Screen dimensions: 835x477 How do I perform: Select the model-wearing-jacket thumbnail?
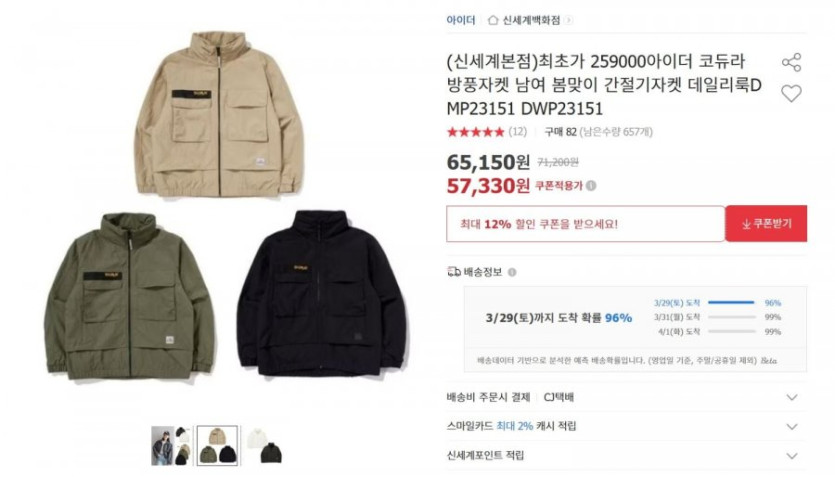(171, 446)
